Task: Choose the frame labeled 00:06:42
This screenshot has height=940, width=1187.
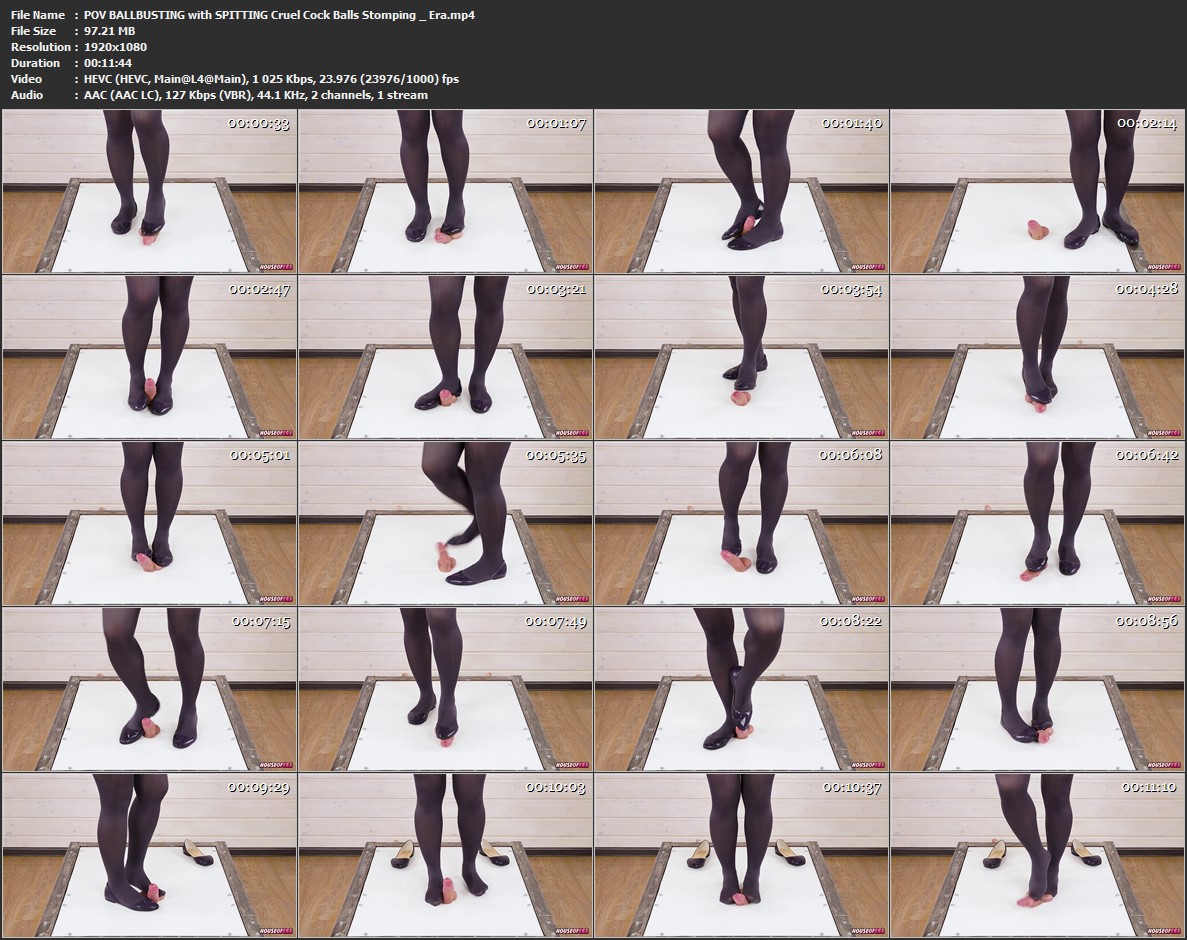Action: 1038,523
